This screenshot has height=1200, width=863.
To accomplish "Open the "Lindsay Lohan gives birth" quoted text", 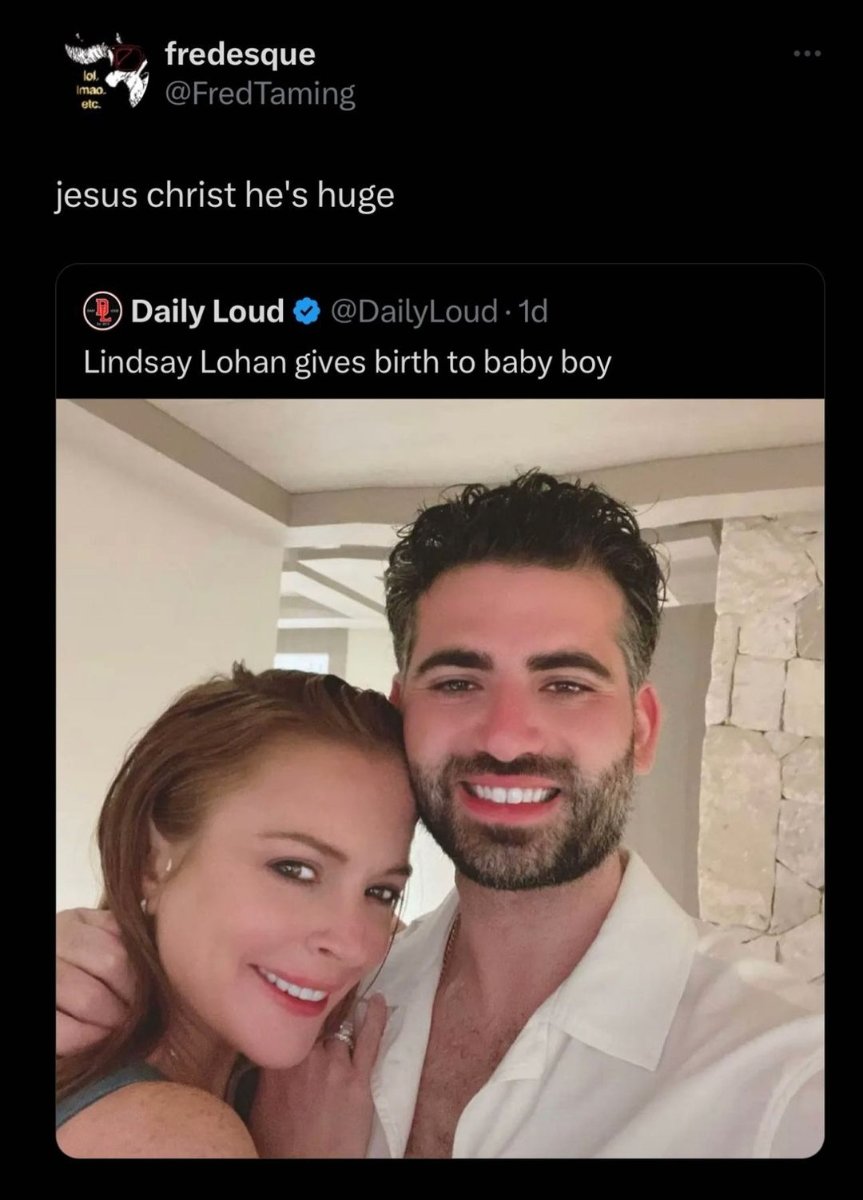I will (x=346, y=361).
